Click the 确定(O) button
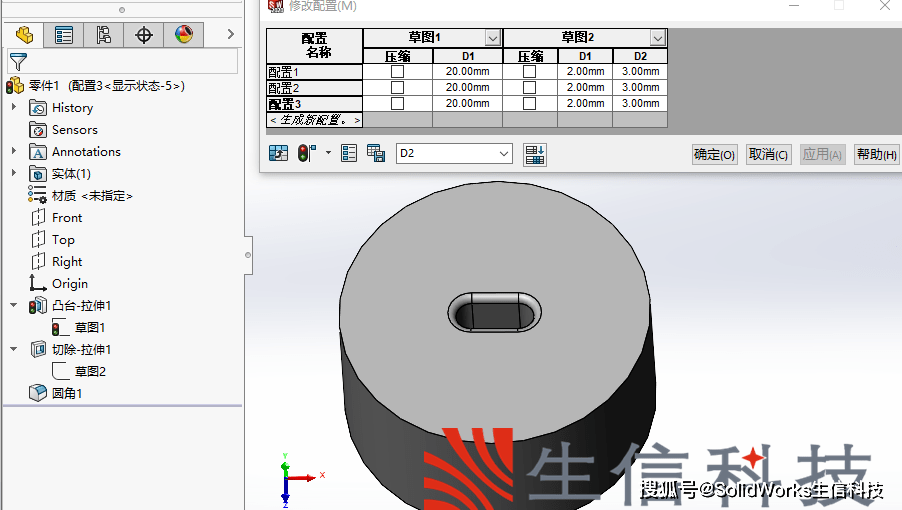Screen dimensions: 902x510 click(x=714, y=154)
